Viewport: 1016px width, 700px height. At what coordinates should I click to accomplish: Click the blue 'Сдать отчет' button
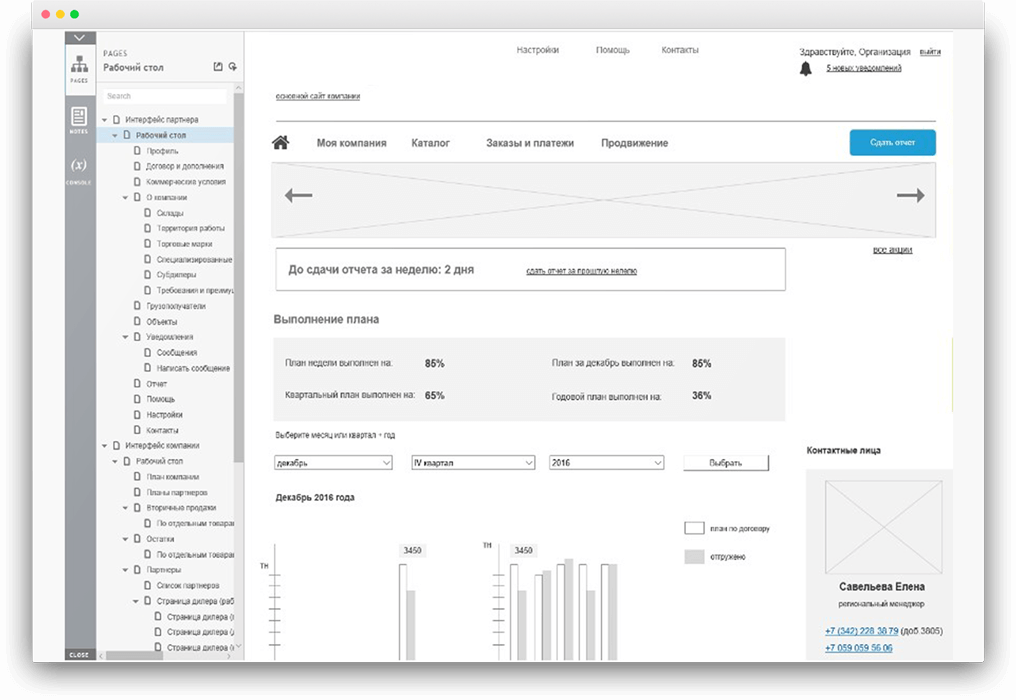click(892, 143)
